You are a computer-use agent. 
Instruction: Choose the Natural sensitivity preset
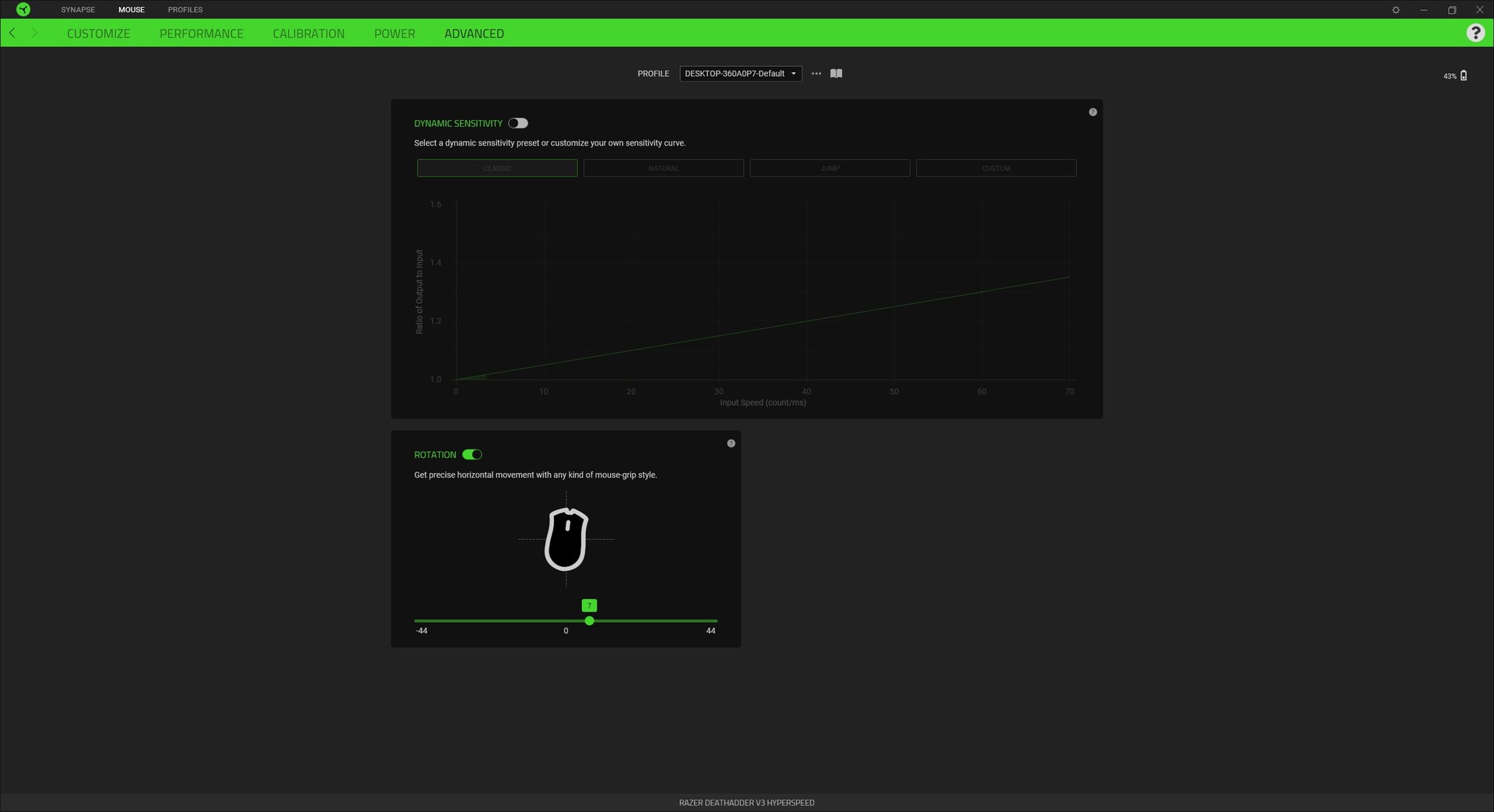pos(664,168)
